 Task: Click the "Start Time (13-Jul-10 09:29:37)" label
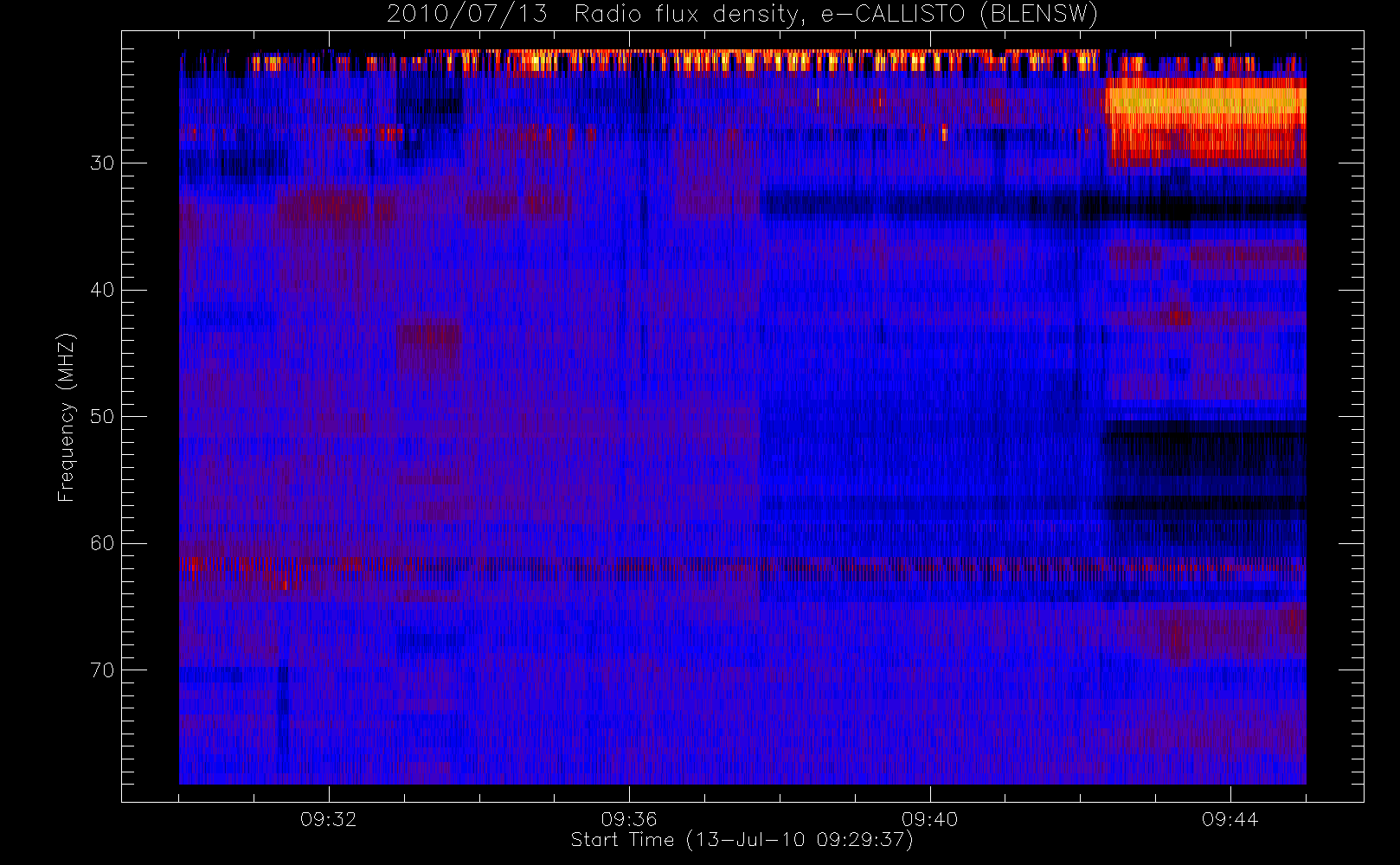[742, 840]
